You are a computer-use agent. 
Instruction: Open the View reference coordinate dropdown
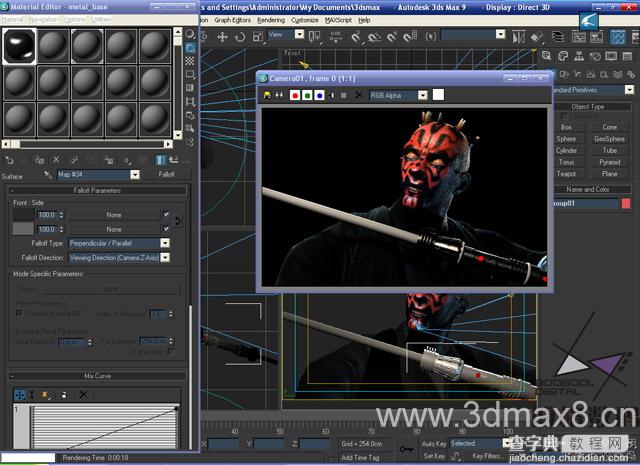[300, 34]
